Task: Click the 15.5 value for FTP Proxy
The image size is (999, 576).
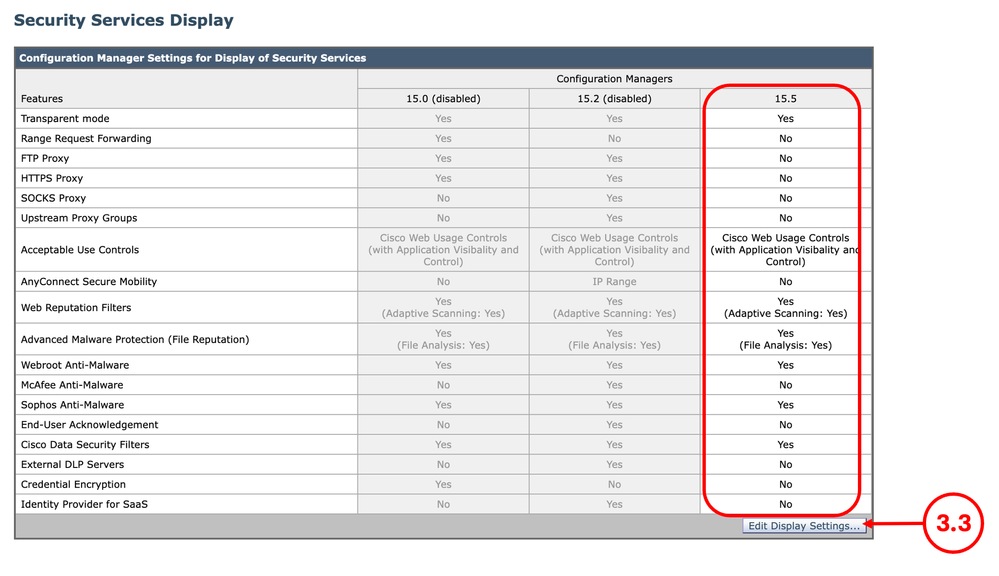Action: 786,158
